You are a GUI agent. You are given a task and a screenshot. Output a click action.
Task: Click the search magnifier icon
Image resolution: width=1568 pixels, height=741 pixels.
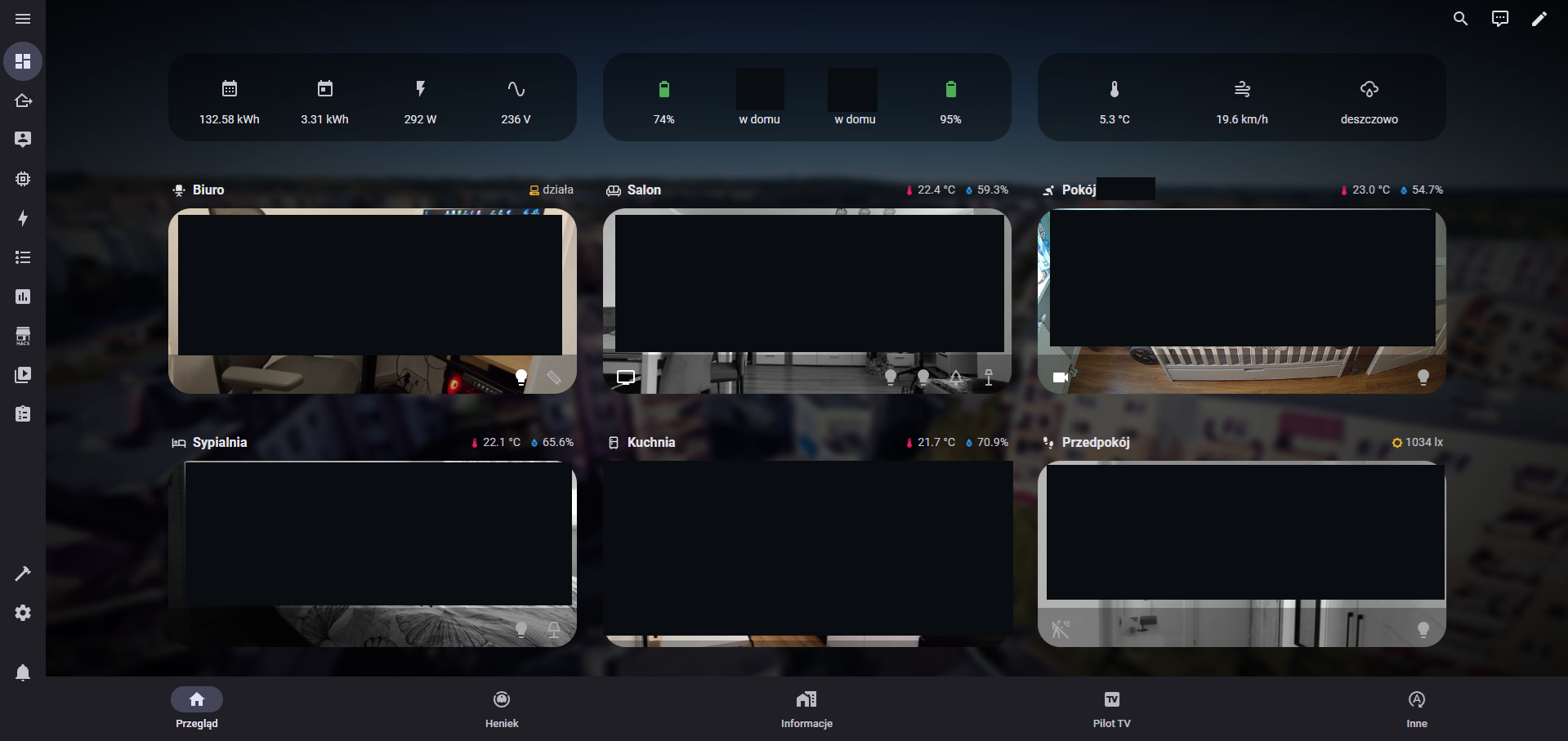click(1461, 19)
